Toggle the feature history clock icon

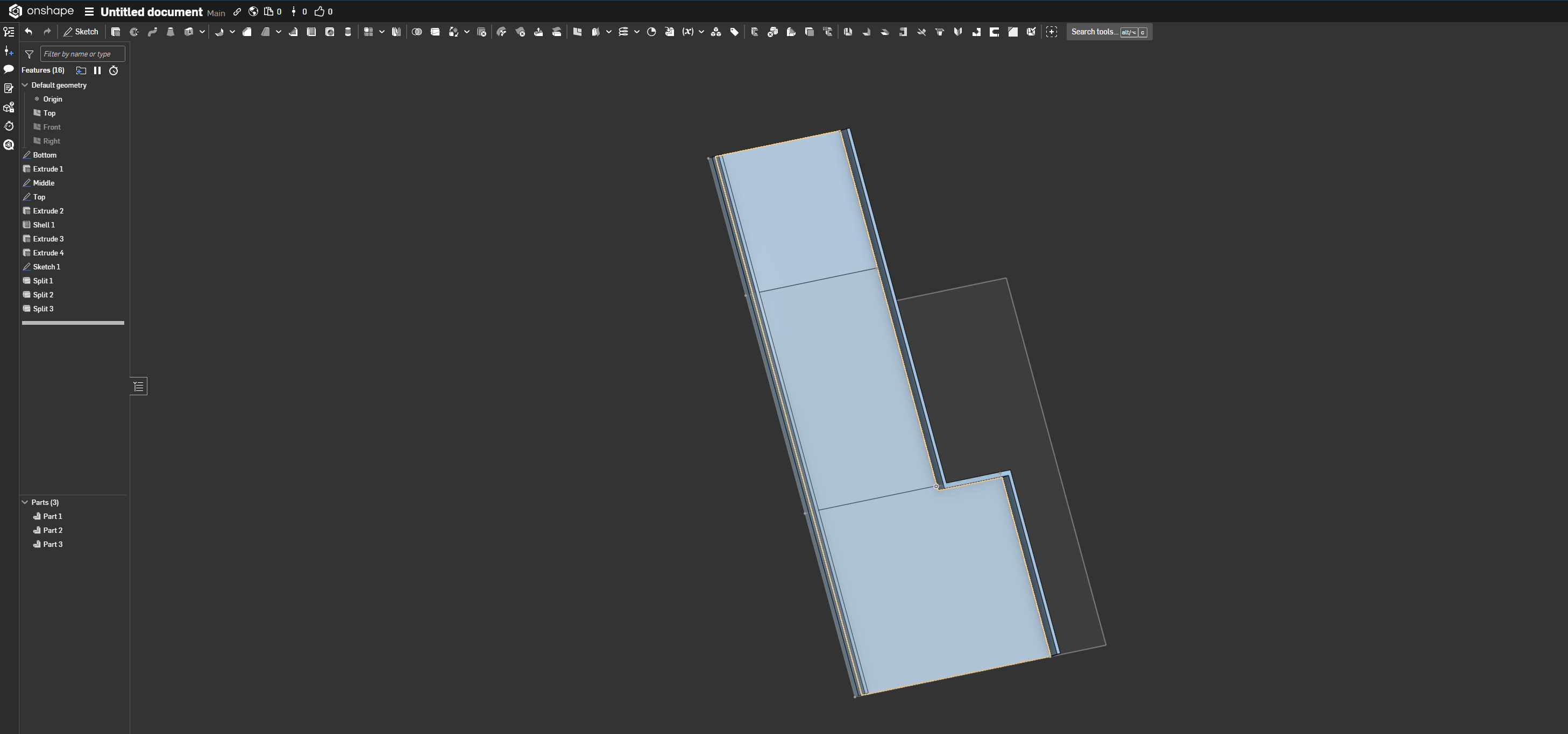coord(113,70)
